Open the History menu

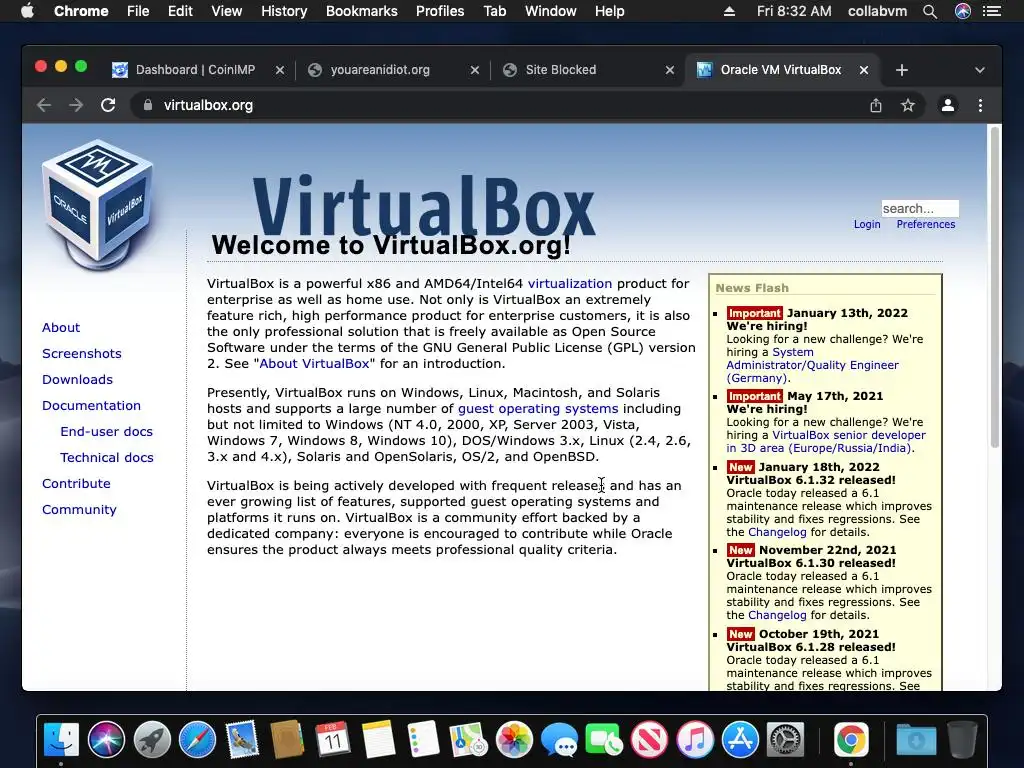click(284, 11)
